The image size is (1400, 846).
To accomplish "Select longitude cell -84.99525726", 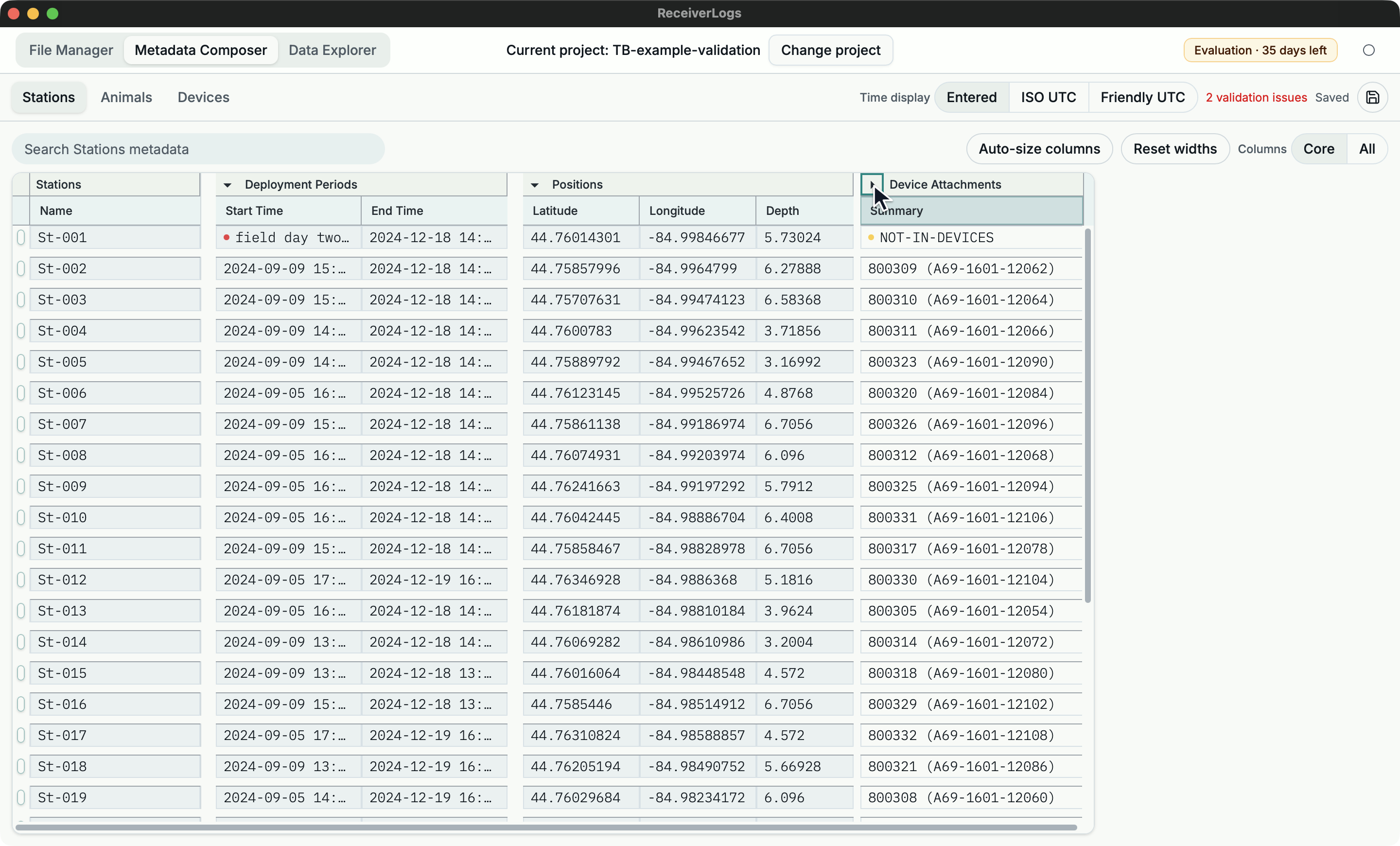I will (698, 393).
